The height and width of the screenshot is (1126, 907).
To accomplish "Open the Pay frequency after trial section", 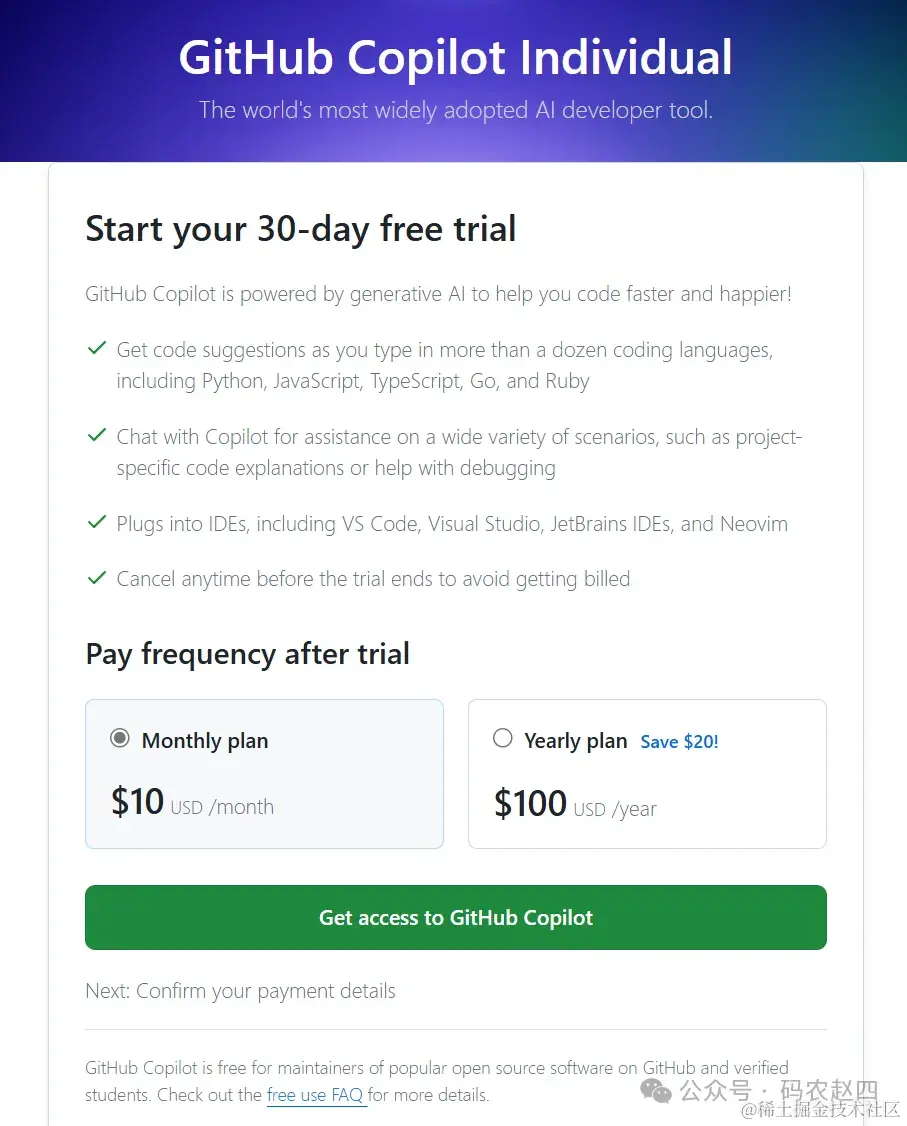I will (x=247, y=654).
